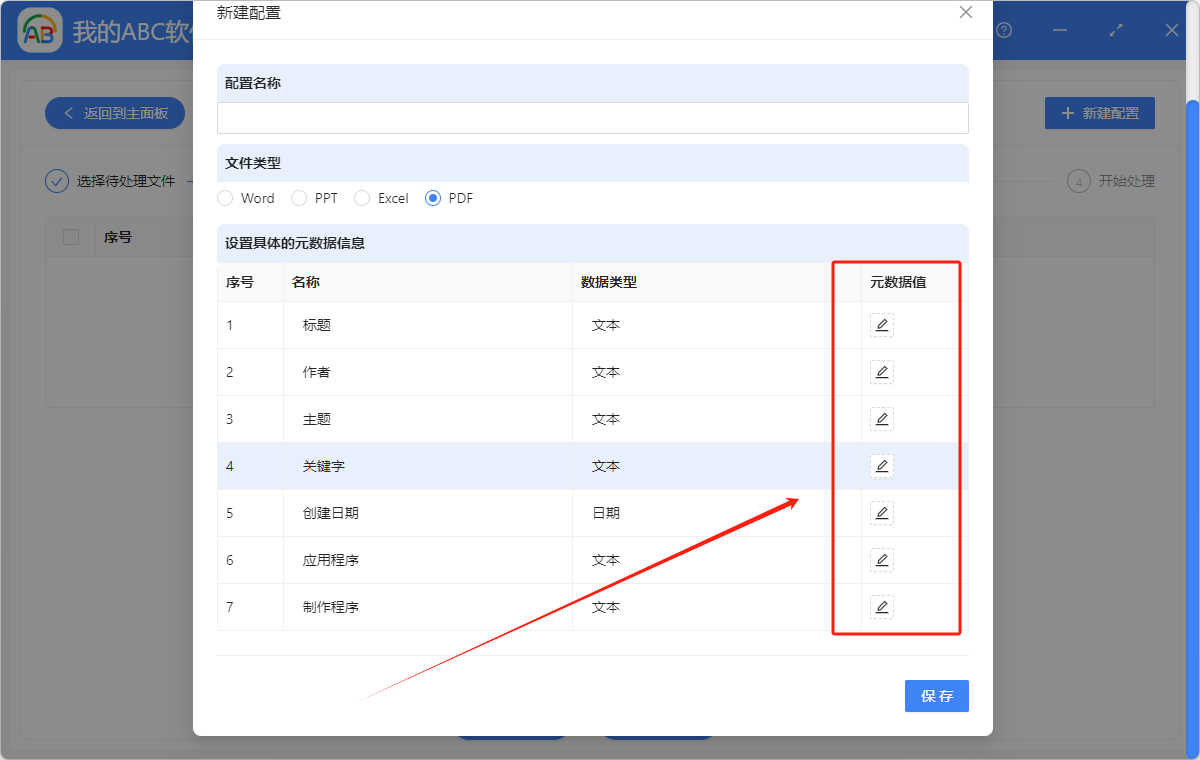Select the Excel file type
1200x760 pixels.
click(x=362, y=198)
